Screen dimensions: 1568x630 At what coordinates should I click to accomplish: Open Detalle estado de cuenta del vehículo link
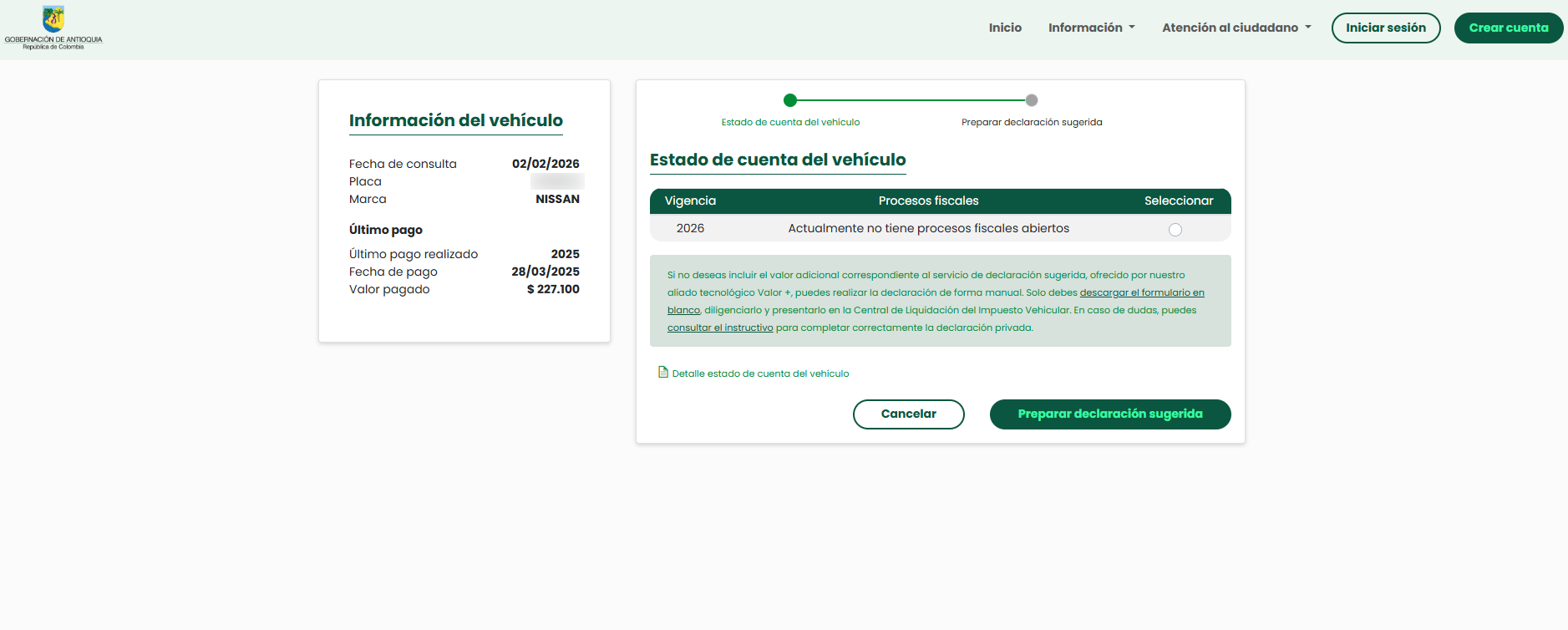click(x=760, y=373)
